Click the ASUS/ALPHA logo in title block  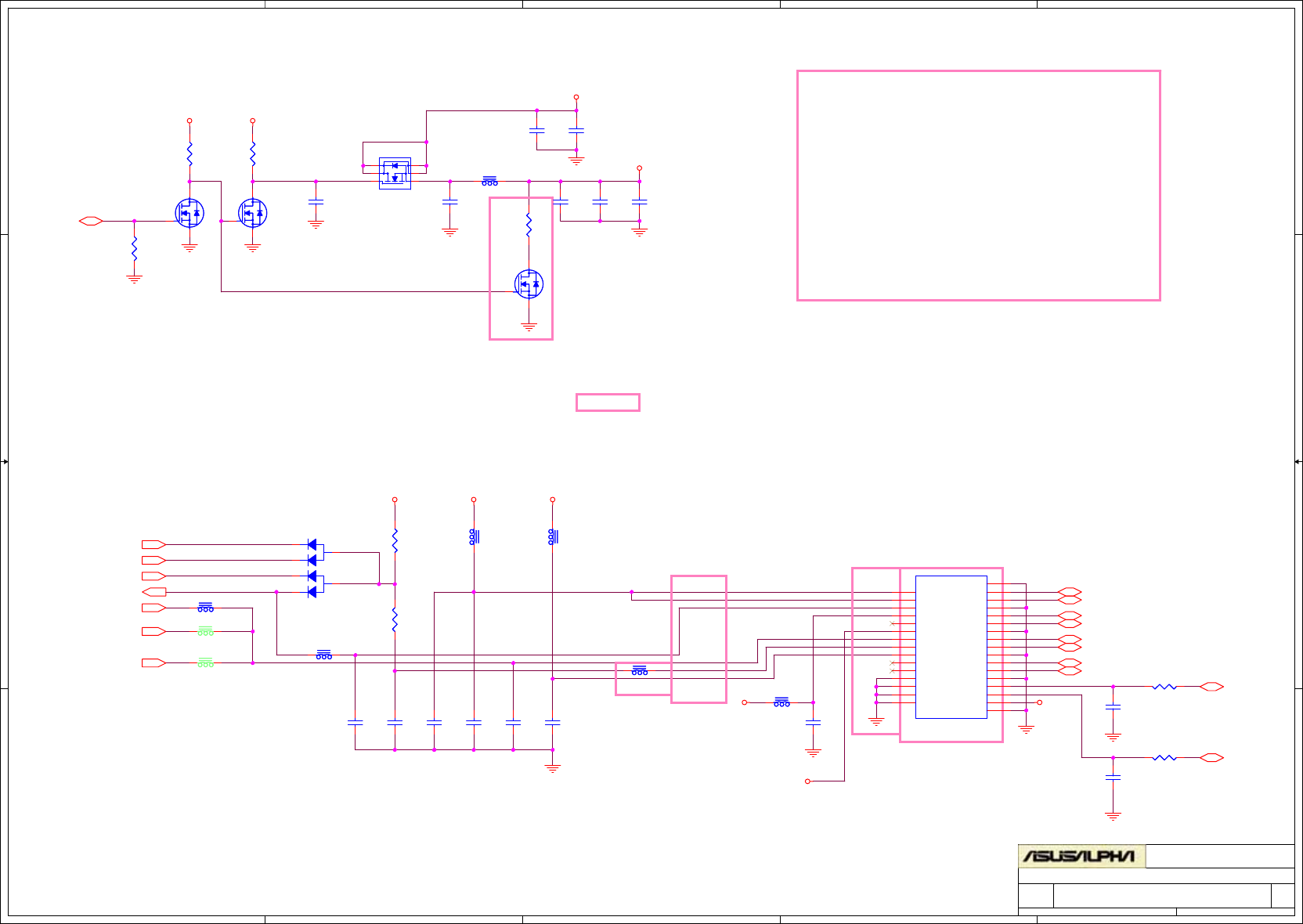[x=1081, y=856]
